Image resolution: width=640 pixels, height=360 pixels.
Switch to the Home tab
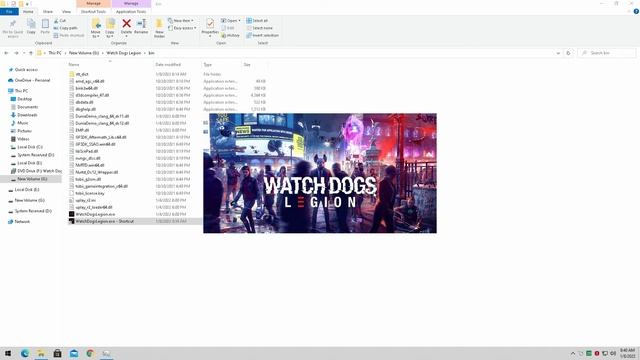[28, 12]
